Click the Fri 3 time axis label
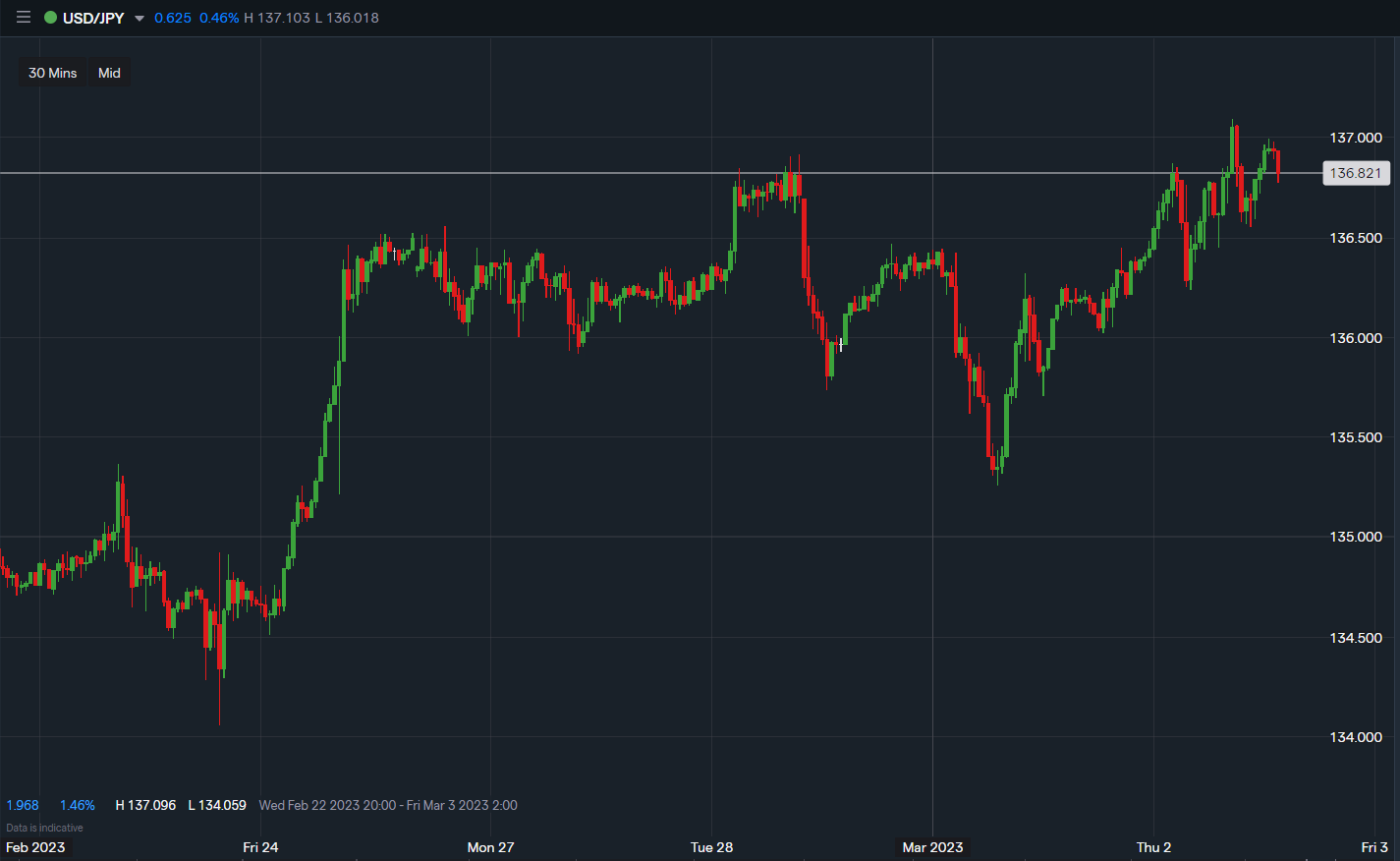This screenshot has height=861, width=1400. (x=1374, y=847)
